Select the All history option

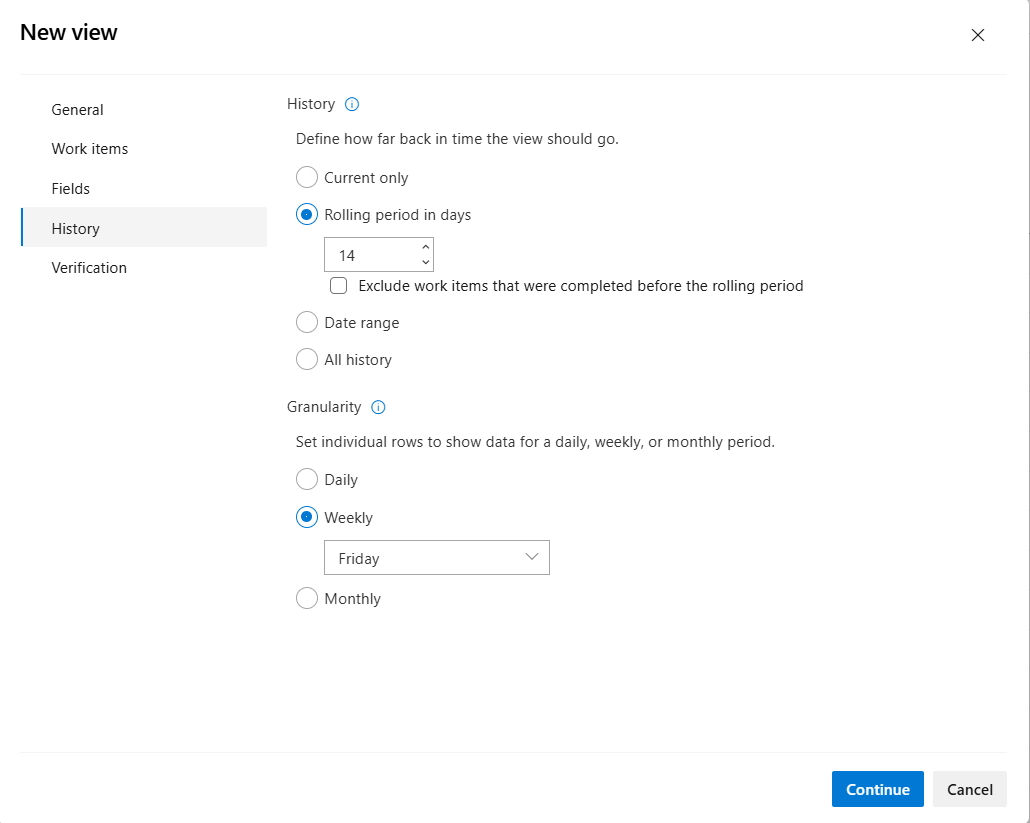coord(307,359)
